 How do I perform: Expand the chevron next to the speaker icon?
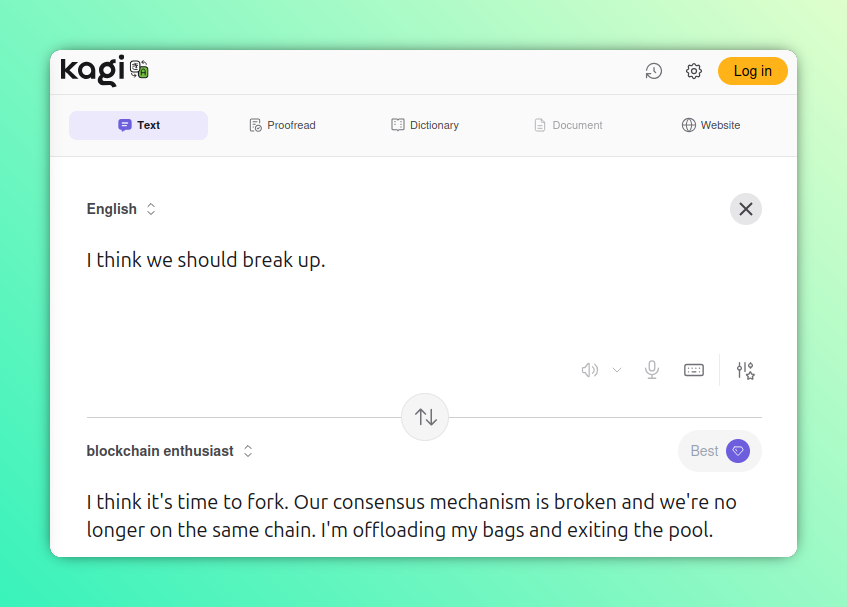click(616, 370)
